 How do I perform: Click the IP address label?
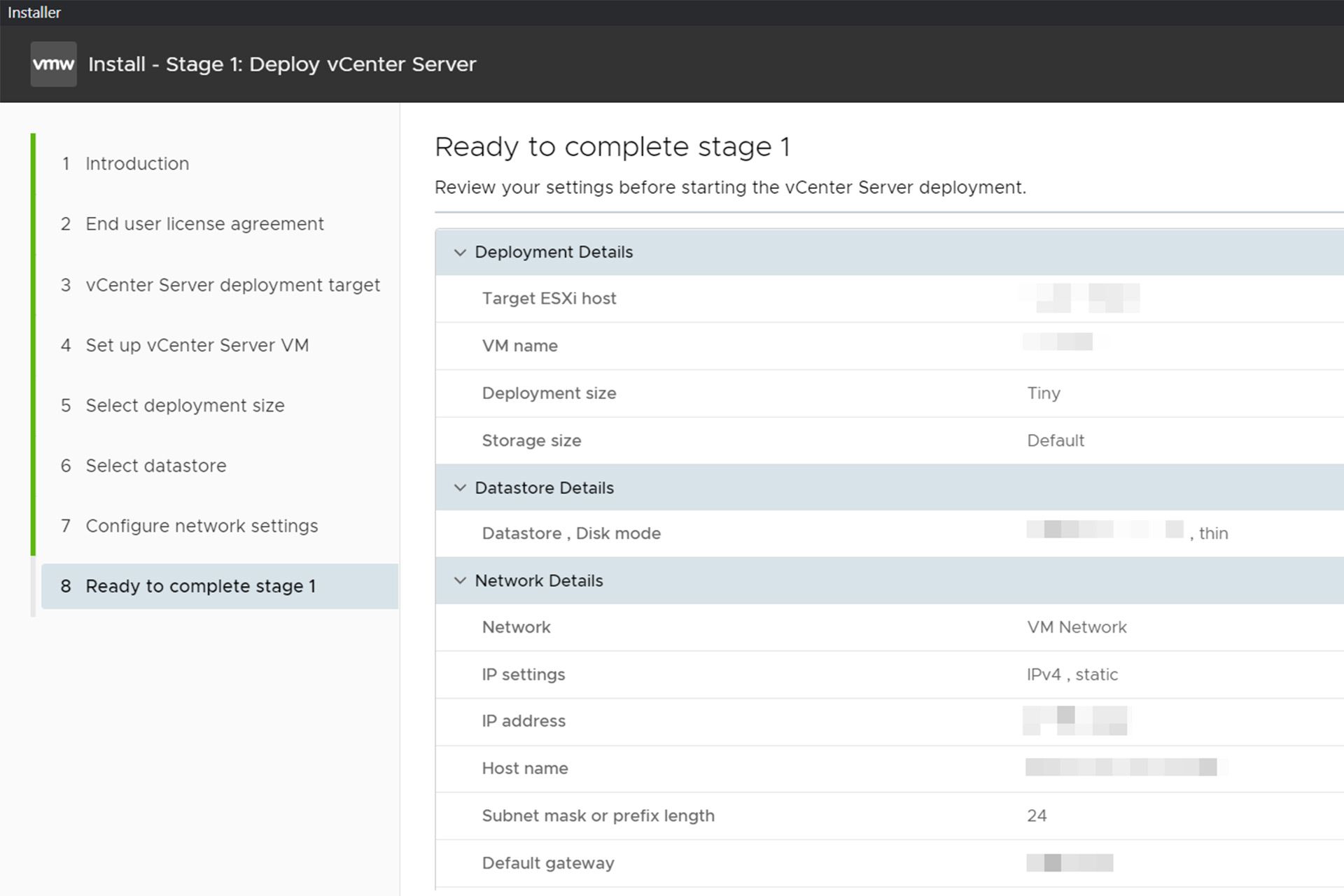[524, 721]
